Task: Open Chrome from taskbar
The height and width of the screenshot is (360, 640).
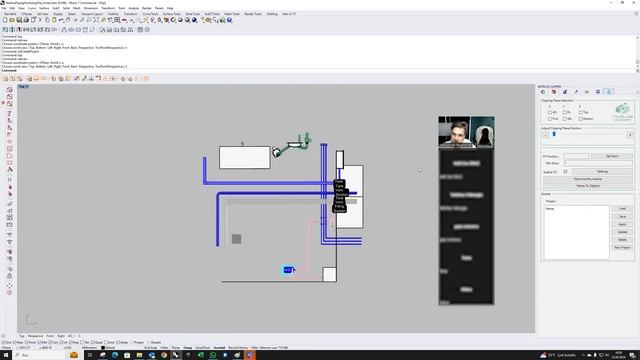Action: (x=164, y=355)
